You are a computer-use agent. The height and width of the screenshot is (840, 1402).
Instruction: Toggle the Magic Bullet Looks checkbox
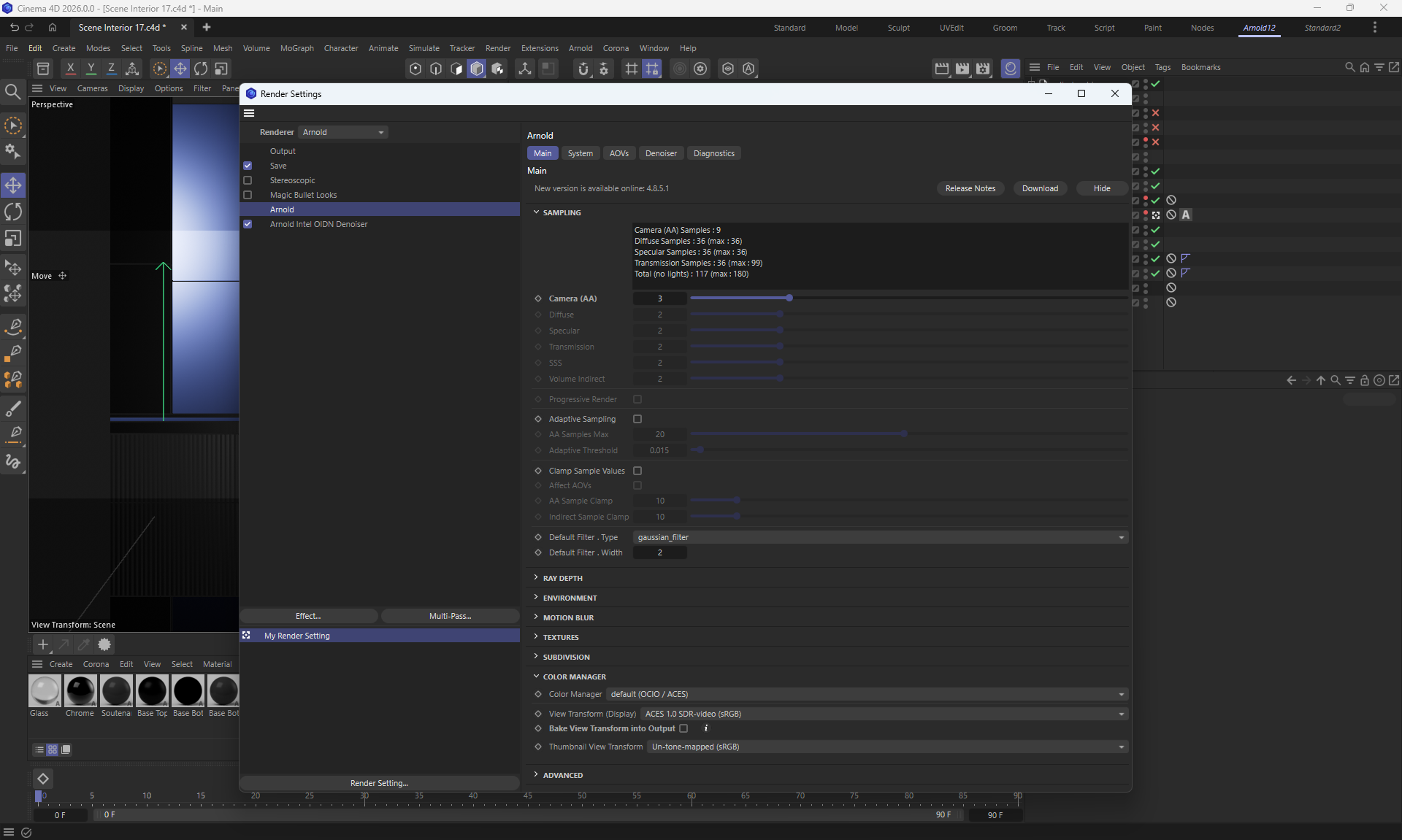tap(248, 195)
